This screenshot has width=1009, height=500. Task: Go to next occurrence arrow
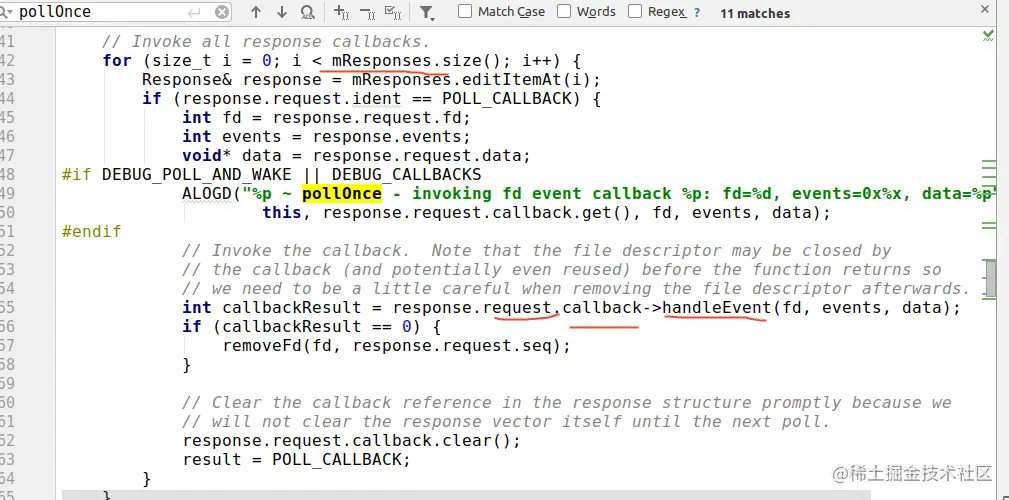point(282,12)
